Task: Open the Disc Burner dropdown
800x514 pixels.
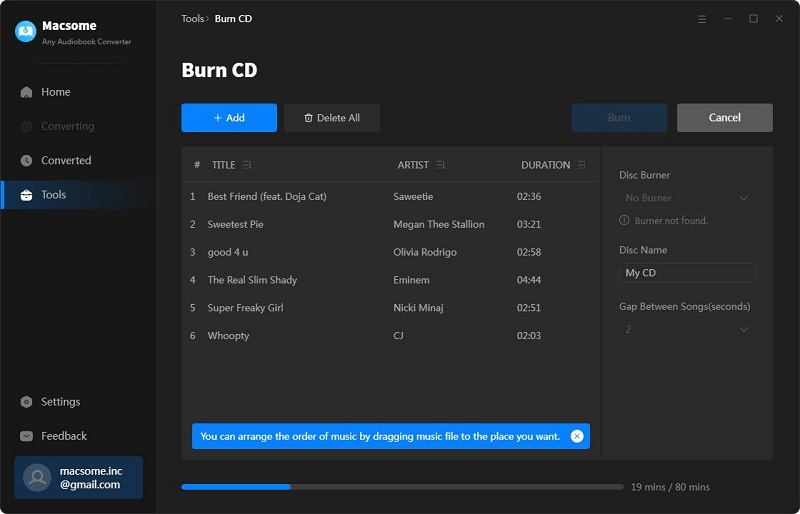Action: (687, 198)
